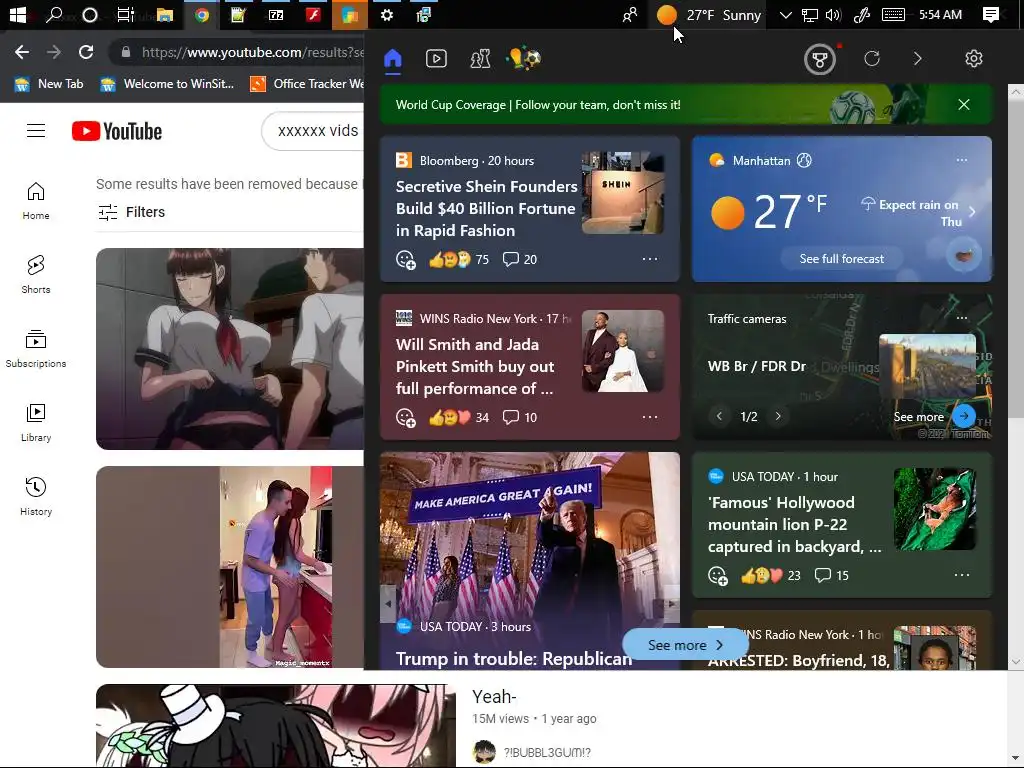
Task: Open the People icon in system tray
Action: click(x=630, y=14)
